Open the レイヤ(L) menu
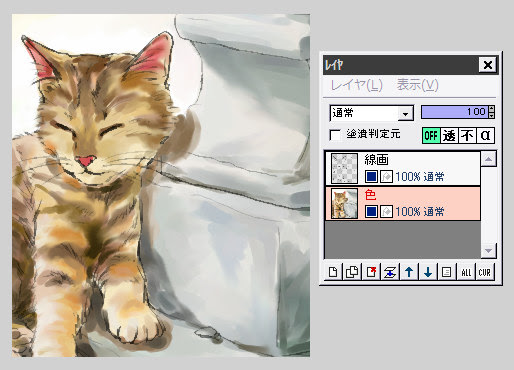 tap(356, 85)
